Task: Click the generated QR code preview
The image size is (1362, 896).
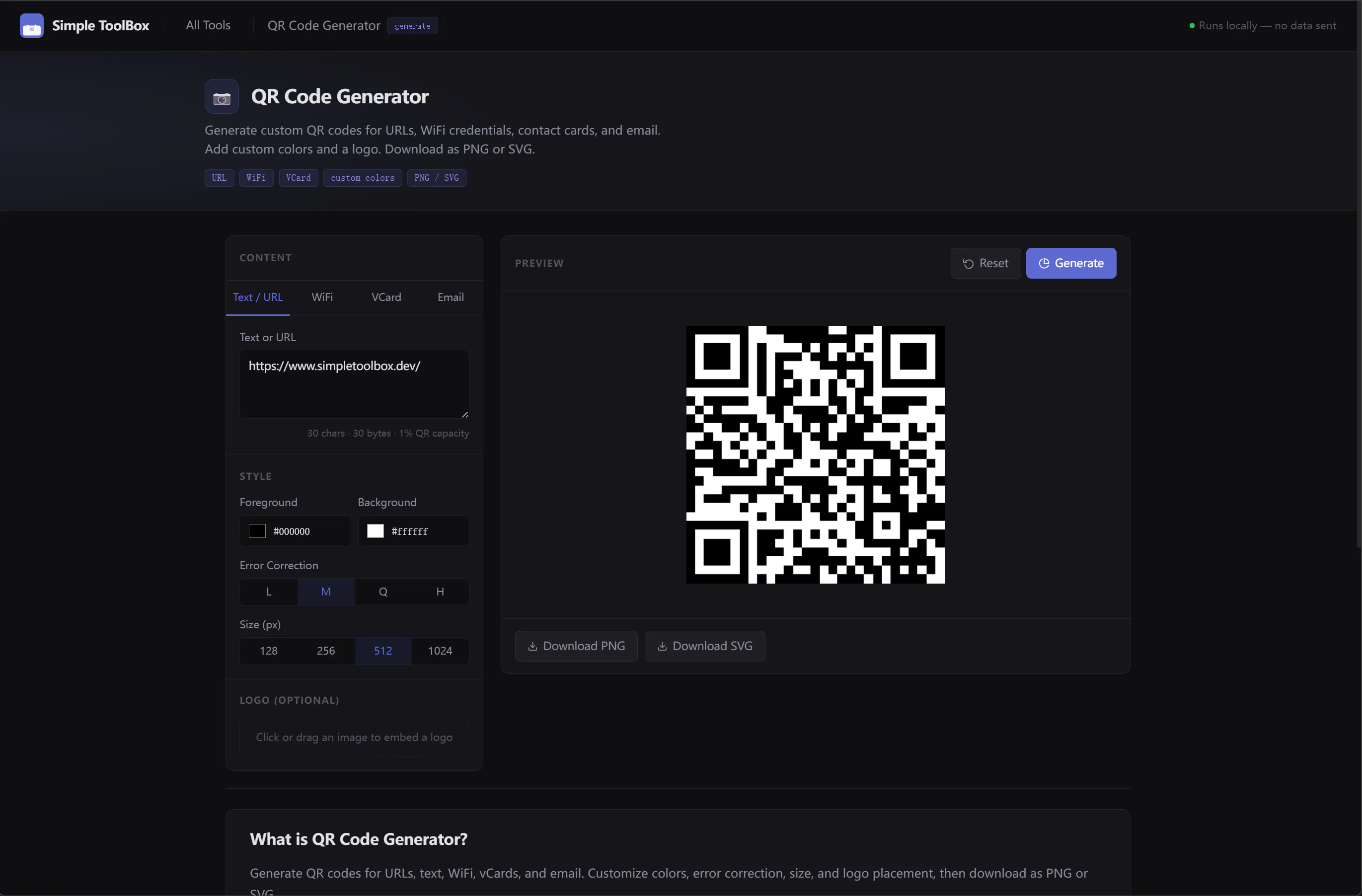Action: (x=815, y=454)
